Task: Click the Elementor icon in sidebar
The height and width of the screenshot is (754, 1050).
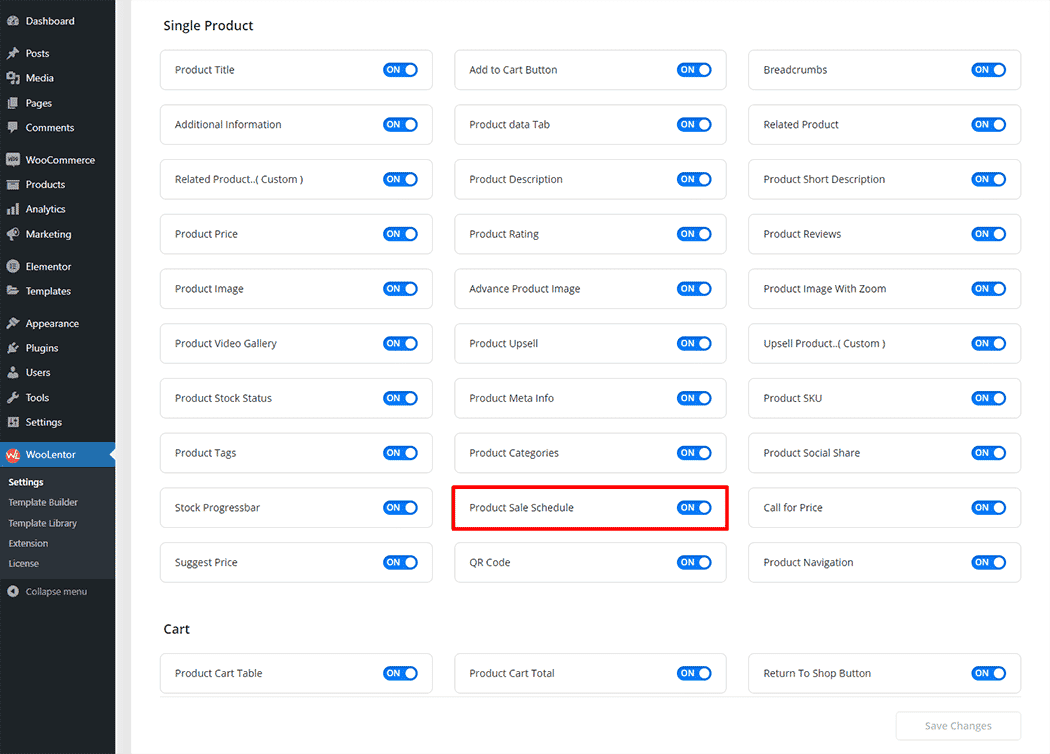Action: click(x=12, y=267)
